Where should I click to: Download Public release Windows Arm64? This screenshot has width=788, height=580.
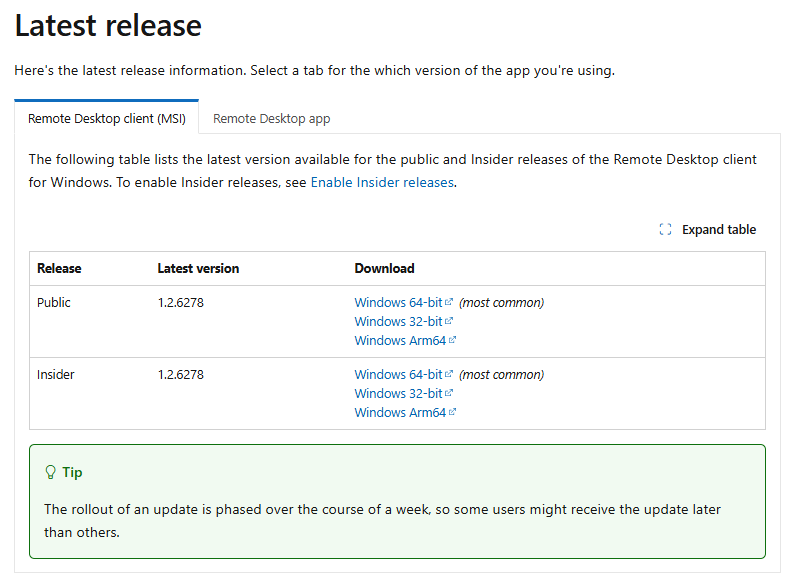pyautogui.click(x=400, y=340)
